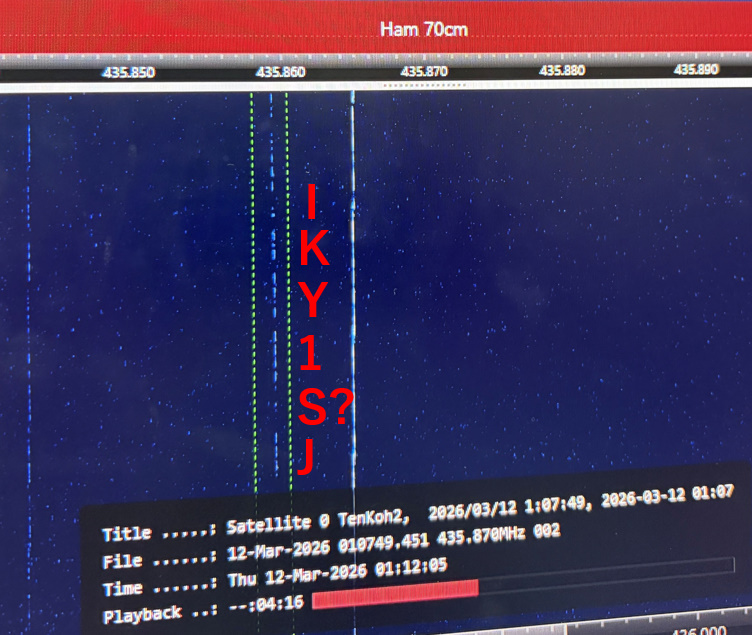The width and height of the screenshot is (752, 635).
Task: Jump to 435.880 on the frequency scale
Action: tap(561, 71)
